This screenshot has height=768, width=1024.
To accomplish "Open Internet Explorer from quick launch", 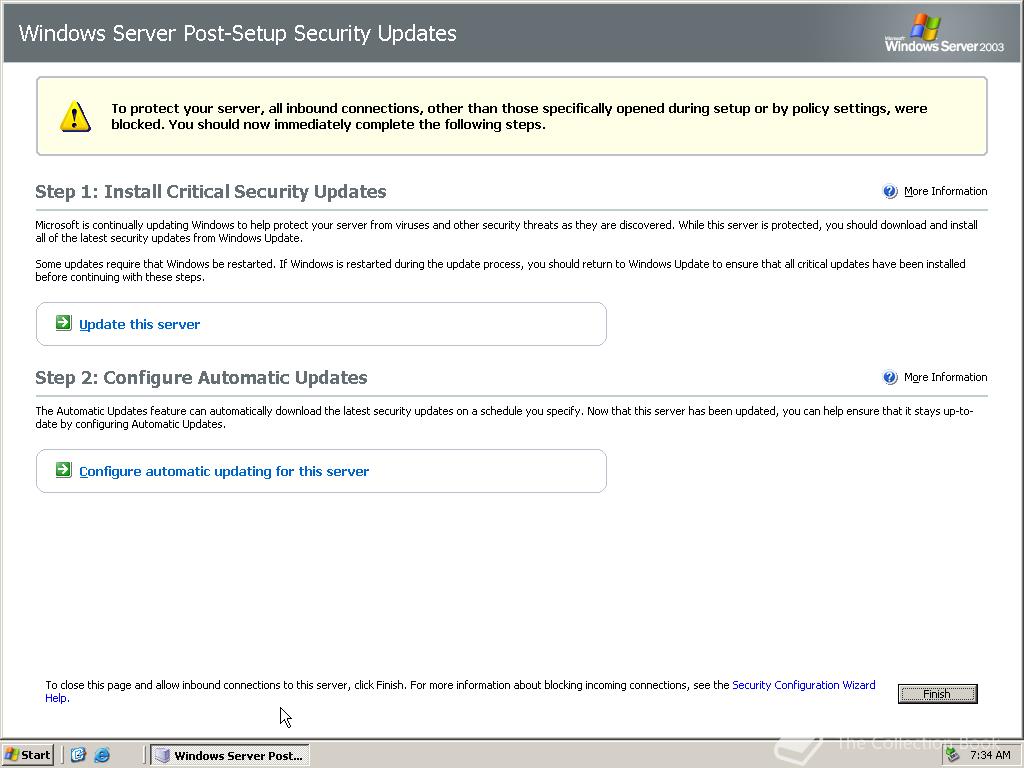I will (x=103, y=755).
